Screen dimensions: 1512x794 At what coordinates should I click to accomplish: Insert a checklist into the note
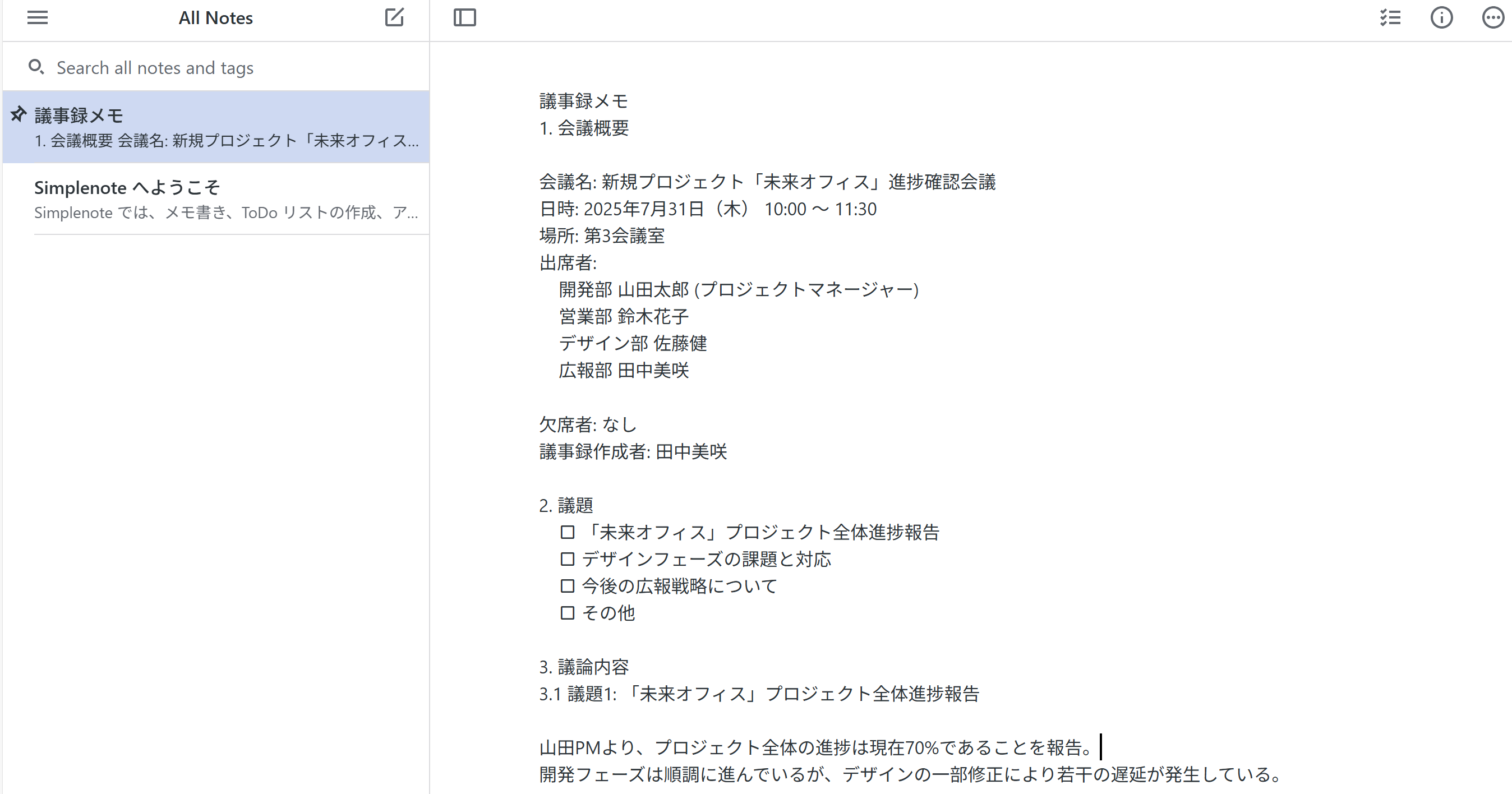tap(1389, 17)
